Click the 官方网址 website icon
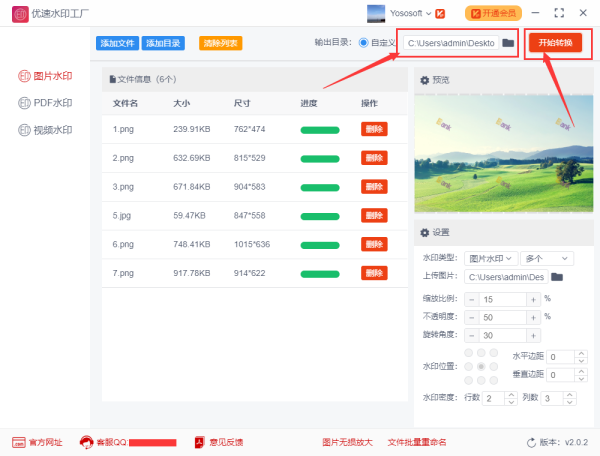The width and height of the screenshot is (600, 456). click(x=18, y=442)
